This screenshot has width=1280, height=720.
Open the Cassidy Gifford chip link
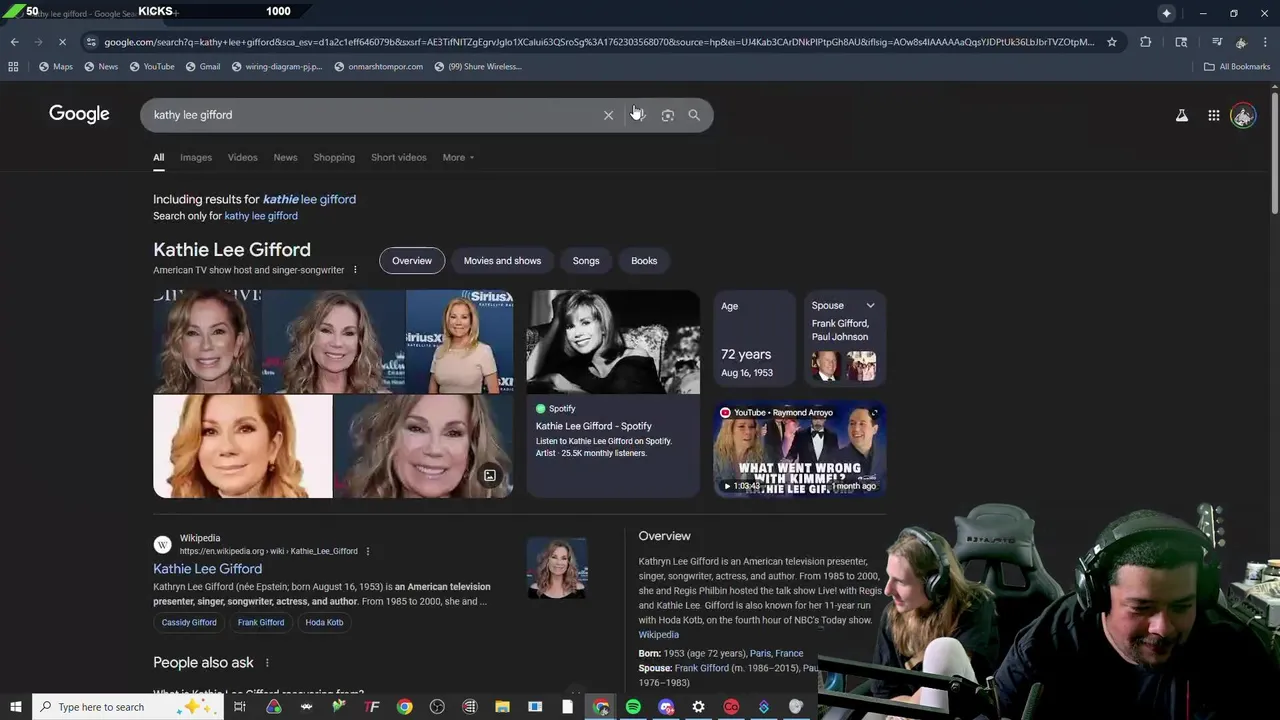(x=189, y=622)
